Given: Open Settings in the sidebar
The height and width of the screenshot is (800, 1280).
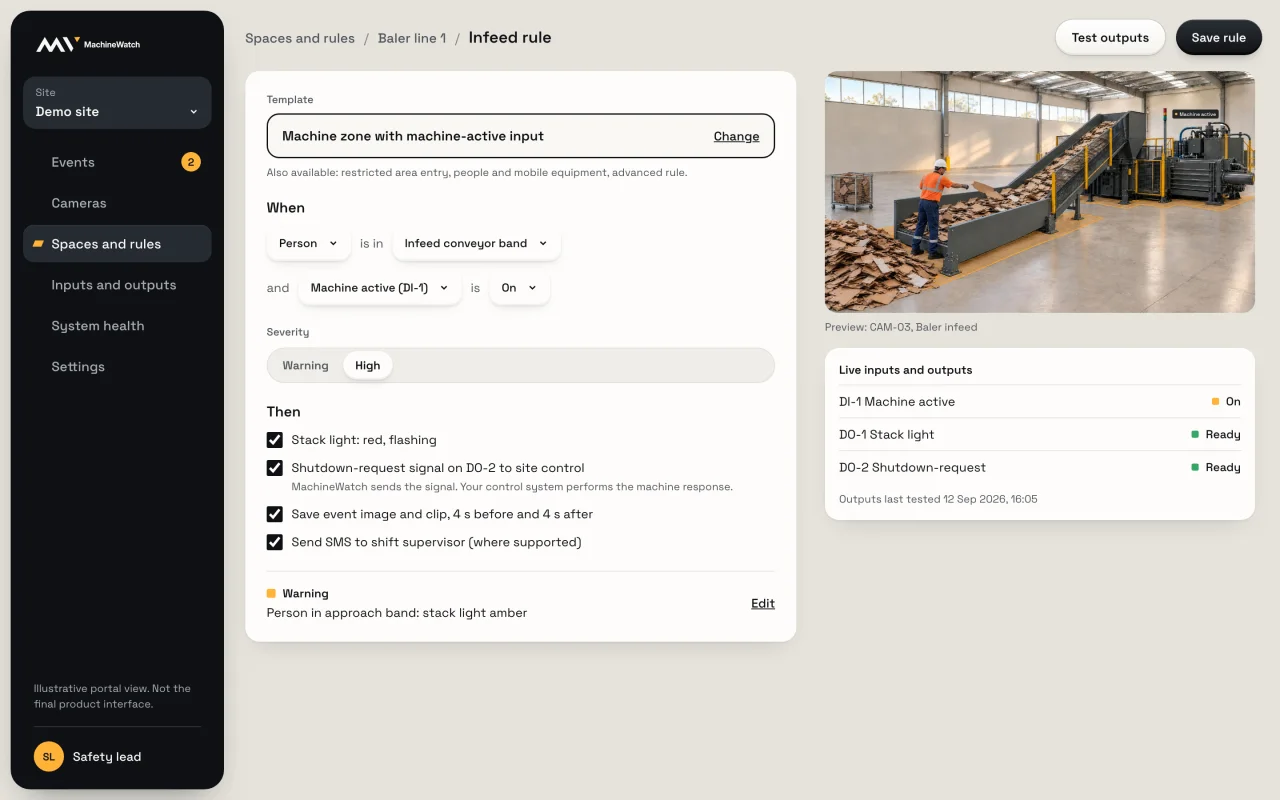Looking at the screenshot, I should 117,367.
